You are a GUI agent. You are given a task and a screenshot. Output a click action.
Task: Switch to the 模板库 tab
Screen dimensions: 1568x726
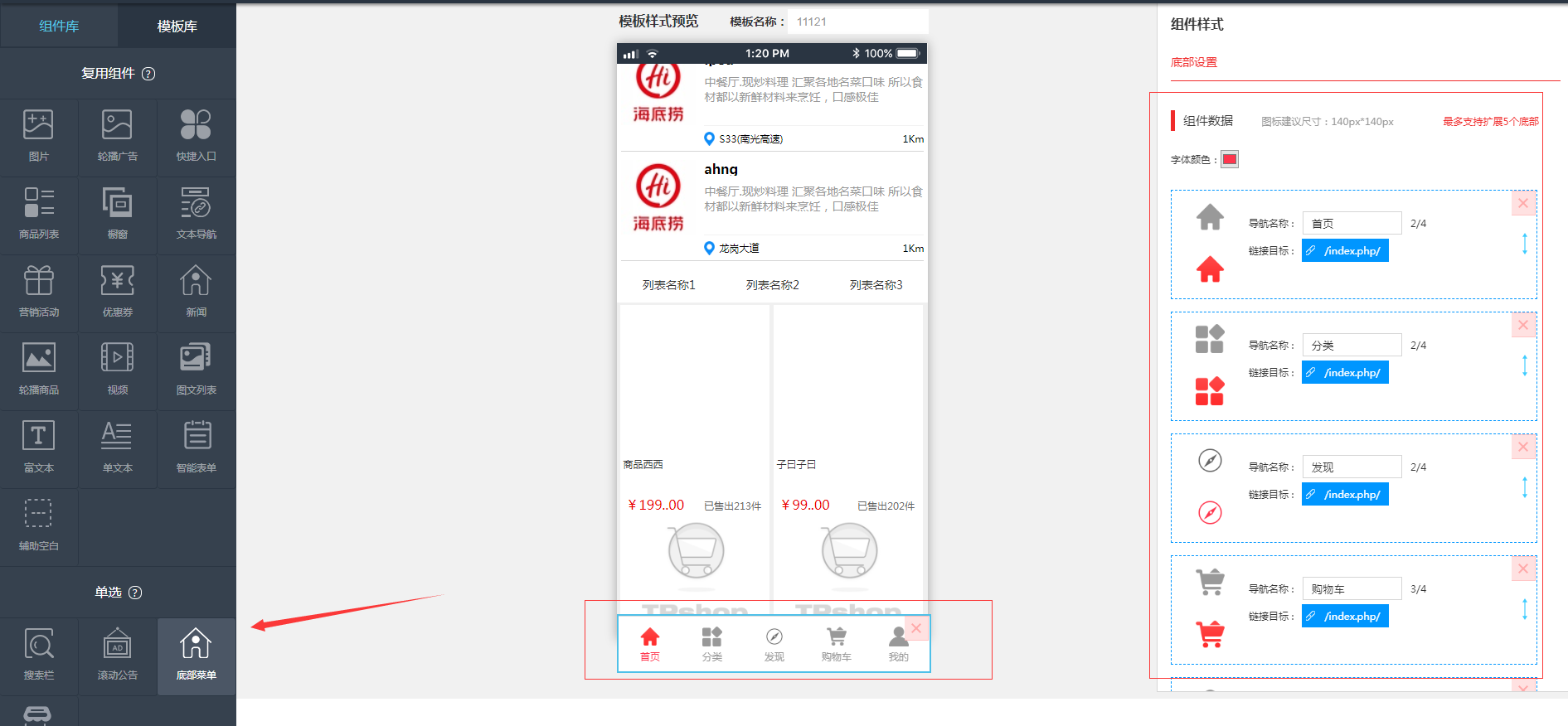(x=177, y=27)
